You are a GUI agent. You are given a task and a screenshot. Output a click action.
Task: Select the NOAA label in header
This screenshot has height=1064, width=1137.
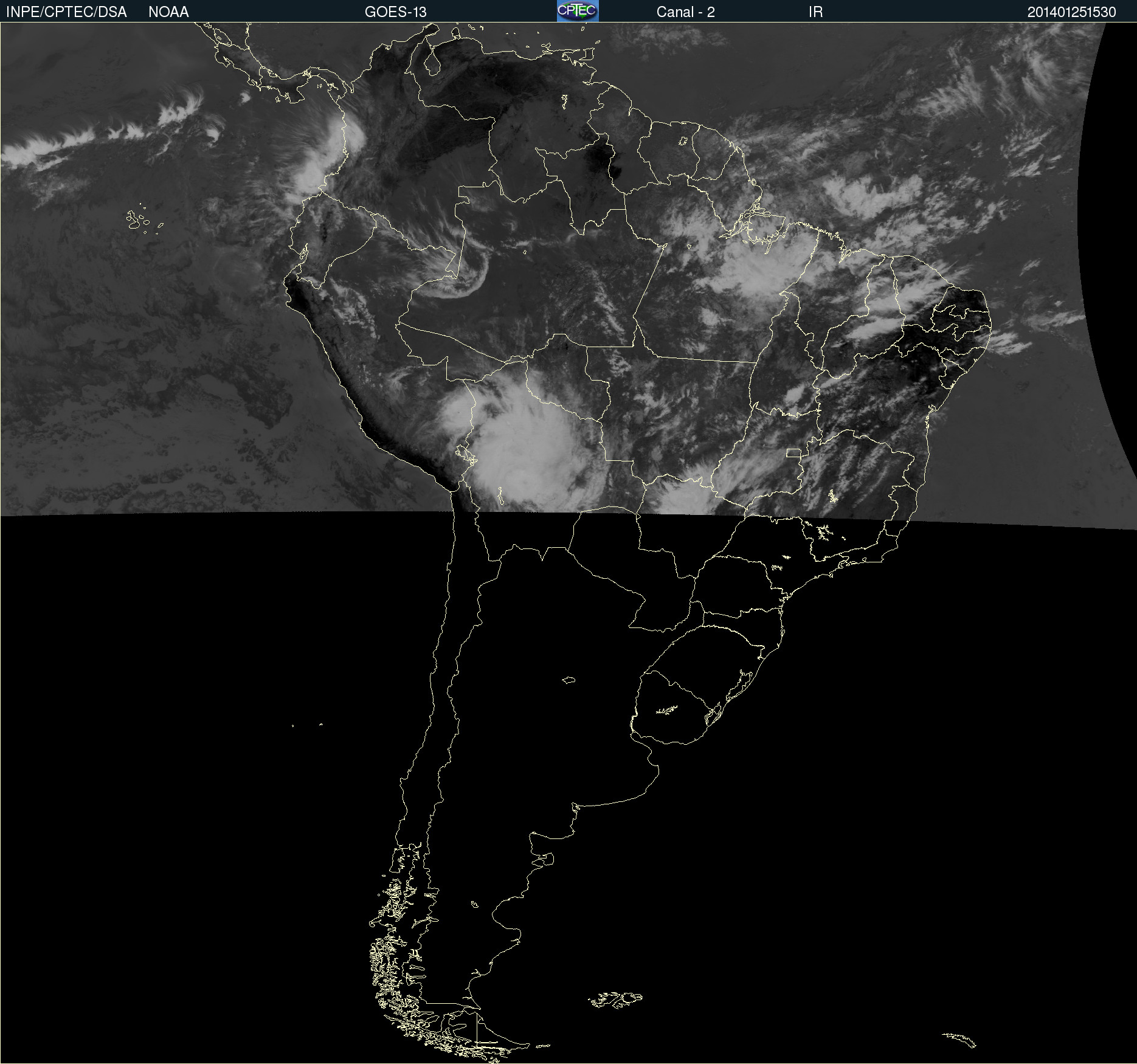click(x=168, y=12)
